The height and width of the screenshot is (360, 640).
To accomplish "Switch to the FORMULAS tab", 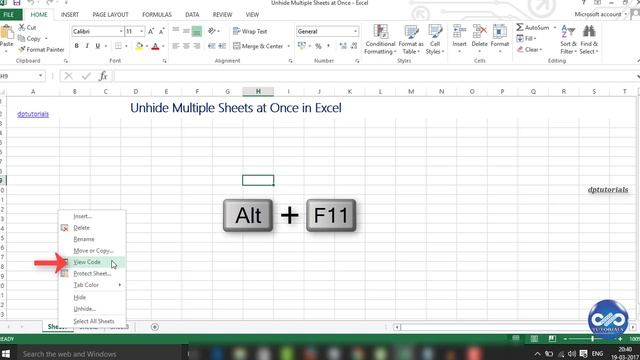I will pos(157,15).
